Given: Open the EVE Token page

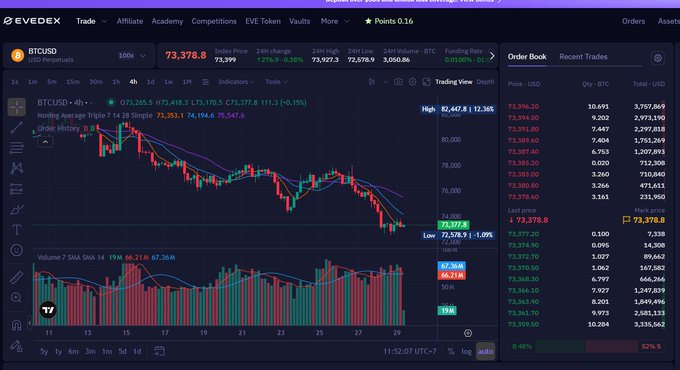Looking at the screenshot, I should point(263,21).
